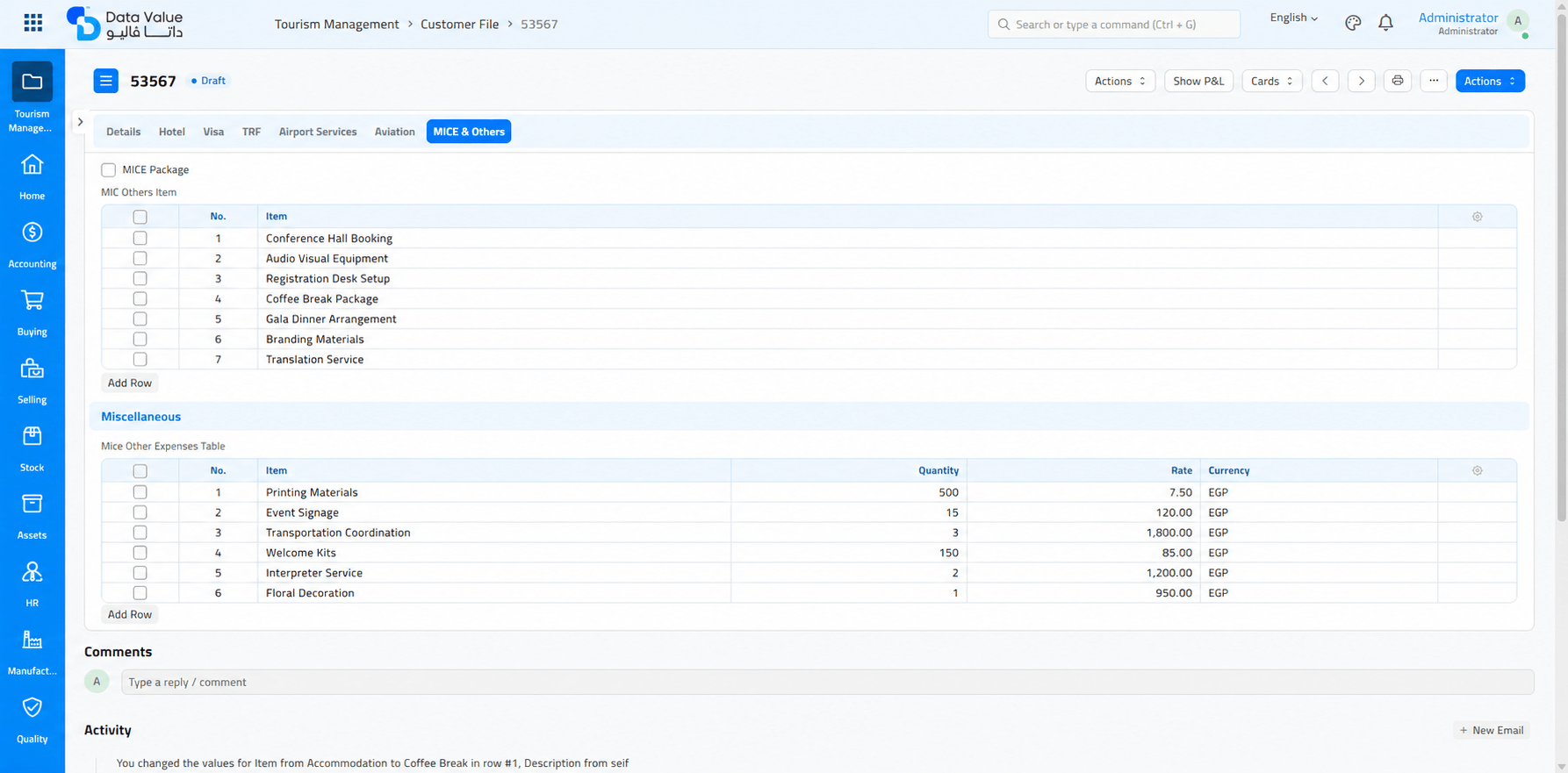The height and width of the screenshot is (773, 1568).
Task: Click the Branding Materials item cell
Action: tap(847, 340)
